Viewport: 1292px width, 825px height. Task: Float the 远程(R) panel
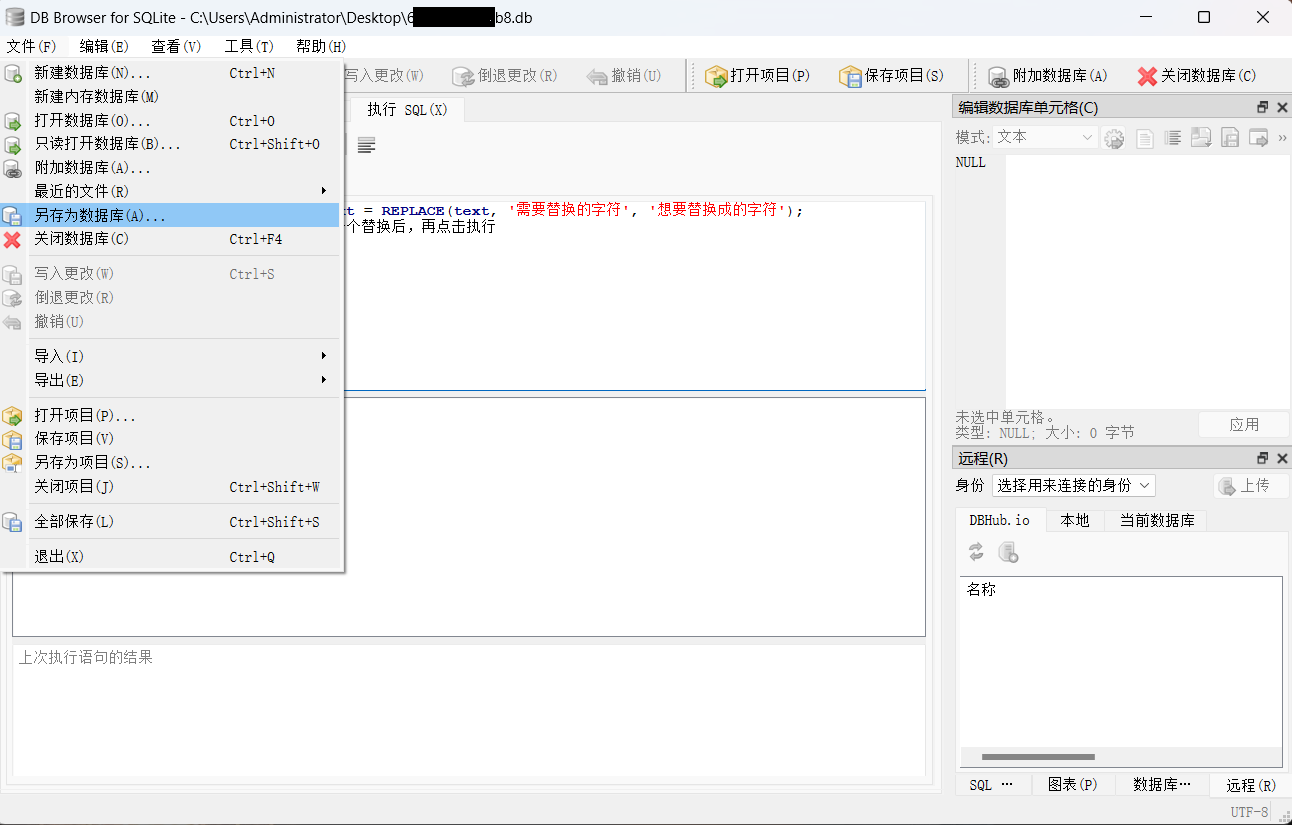tap(1263, 458)
